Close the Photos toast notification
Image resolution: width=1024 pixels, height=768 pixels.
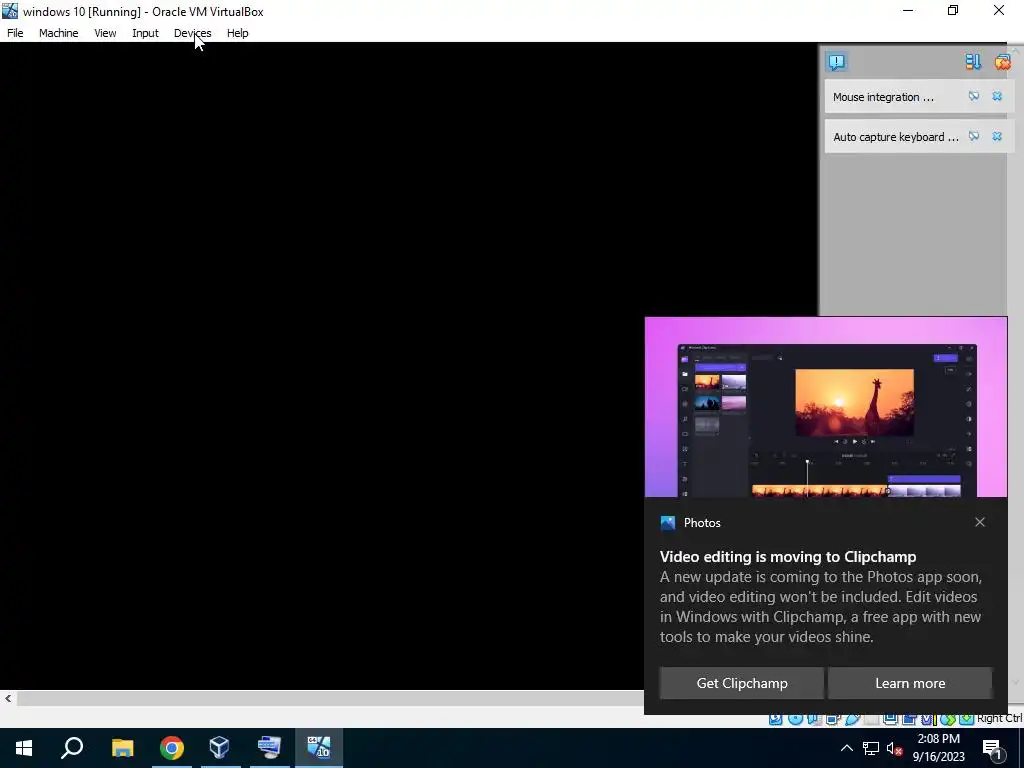click(980, 522)
